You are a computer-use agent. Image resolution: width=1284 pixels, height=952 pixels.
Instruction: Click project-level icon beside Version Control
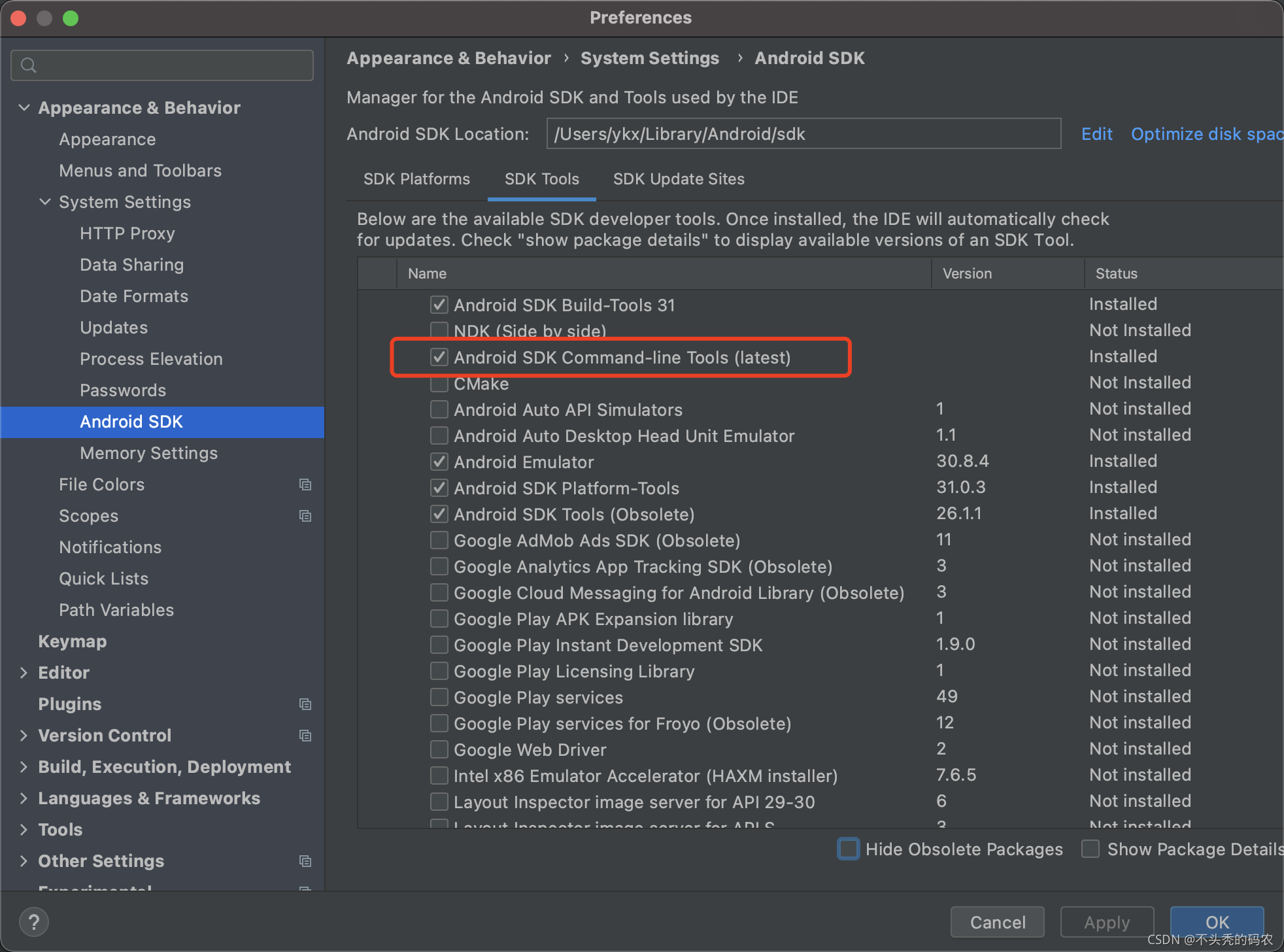pyautogui.click(x=305, y=736)
